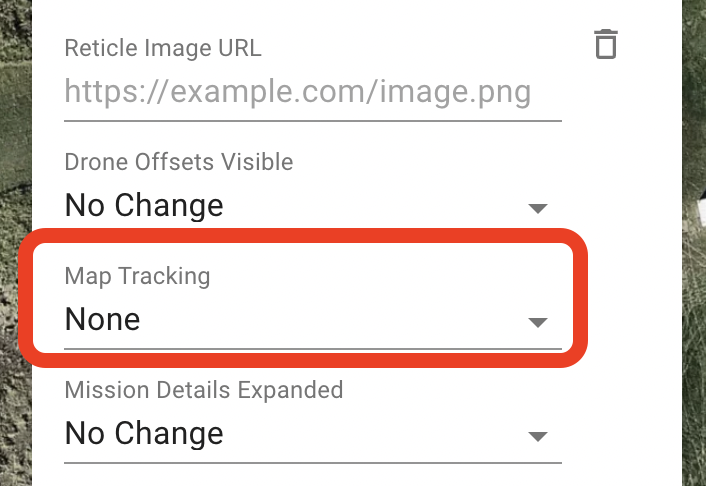
Task: Select No Change under Drone Offsets Visible
Action: 144,205
